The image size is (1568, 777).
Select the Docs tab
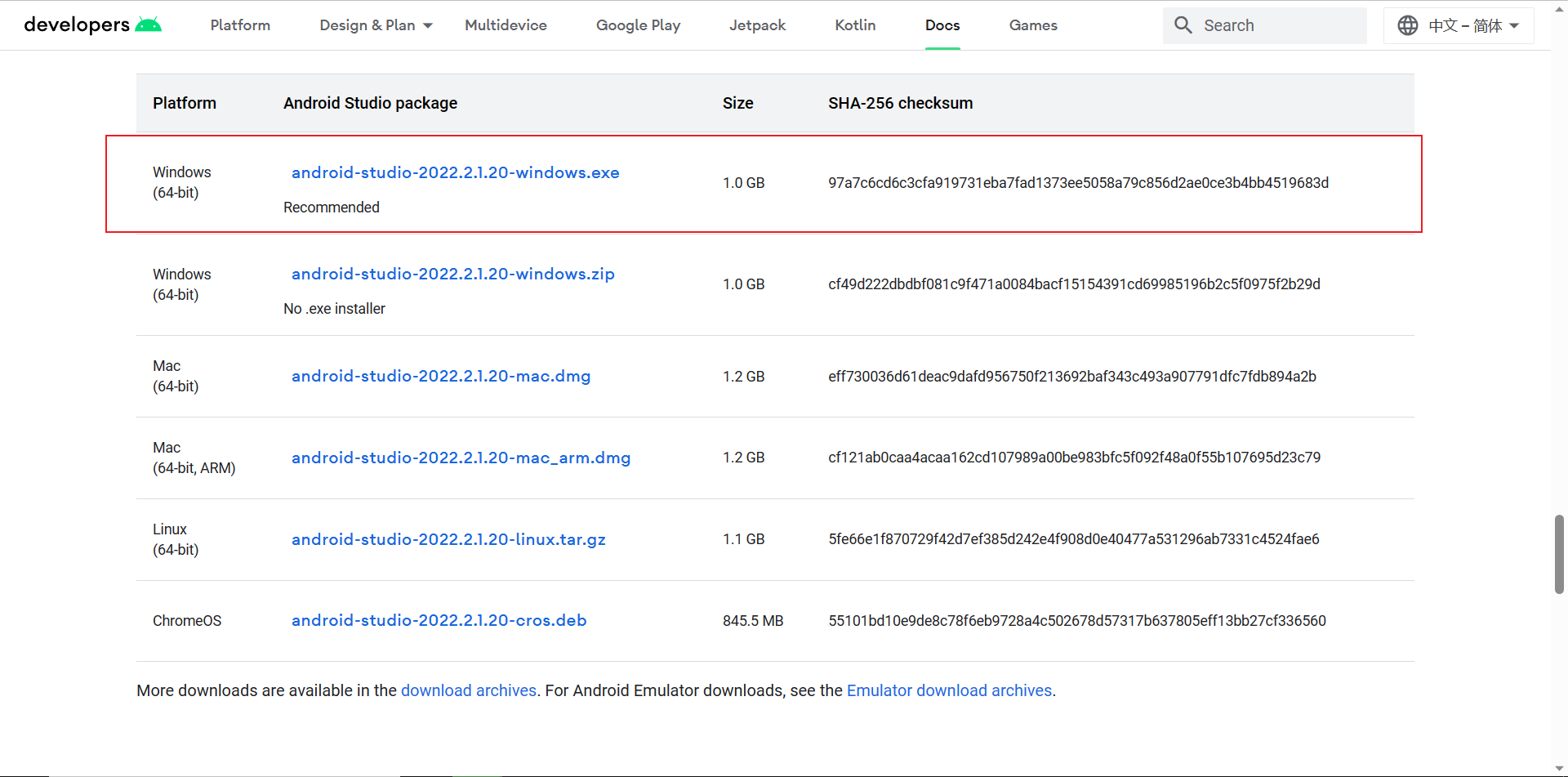(942, 25)
